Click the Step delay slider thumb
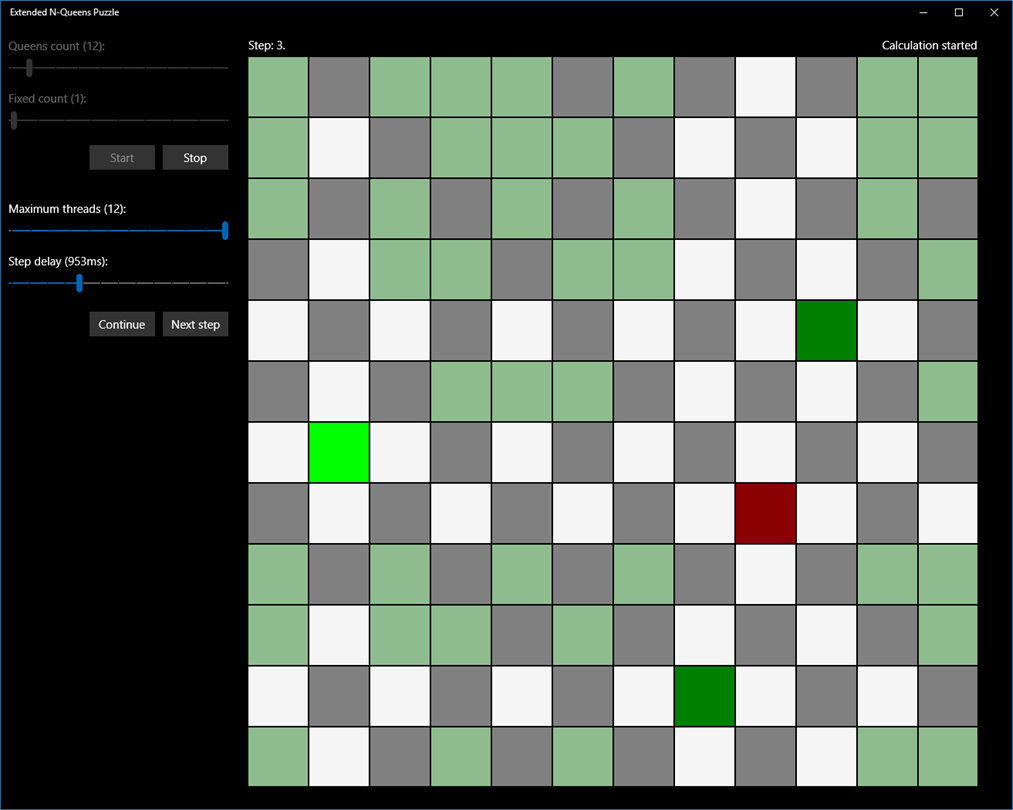The height and width of the screenshot is (810, 1013). (x=79, y=283)
